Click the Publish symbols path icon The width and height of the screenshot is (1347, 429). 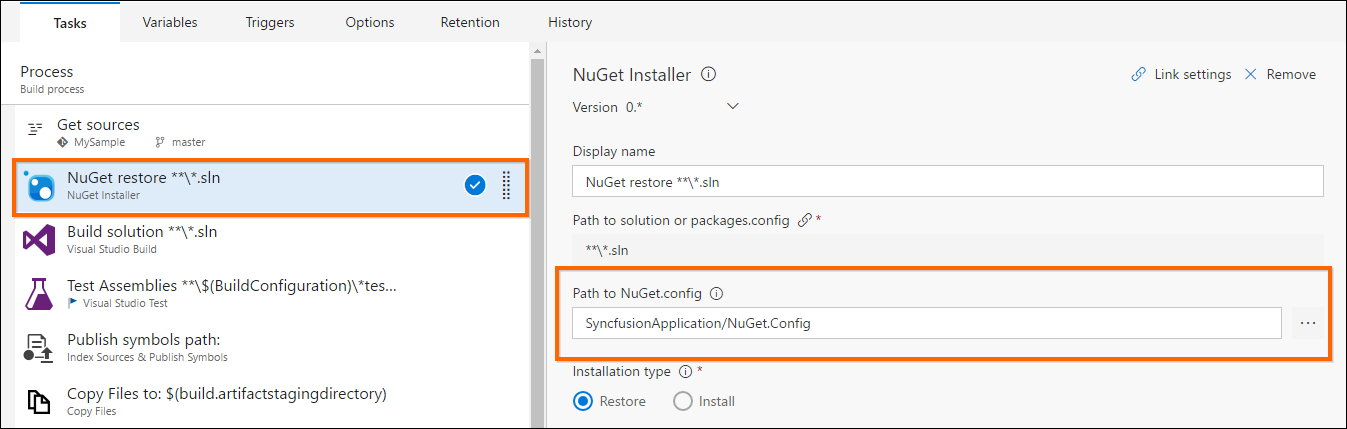(39, 348)
